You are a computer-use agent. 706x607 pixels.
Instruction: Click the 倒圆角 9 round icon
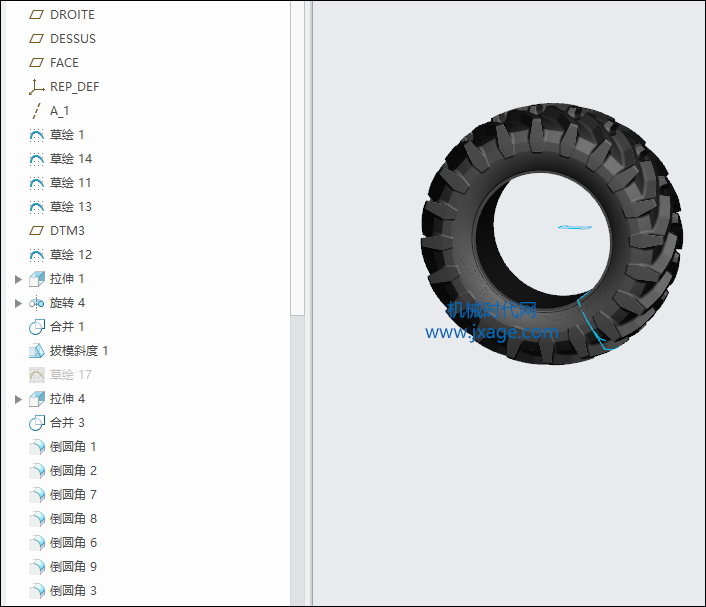[x=37, y=566]
